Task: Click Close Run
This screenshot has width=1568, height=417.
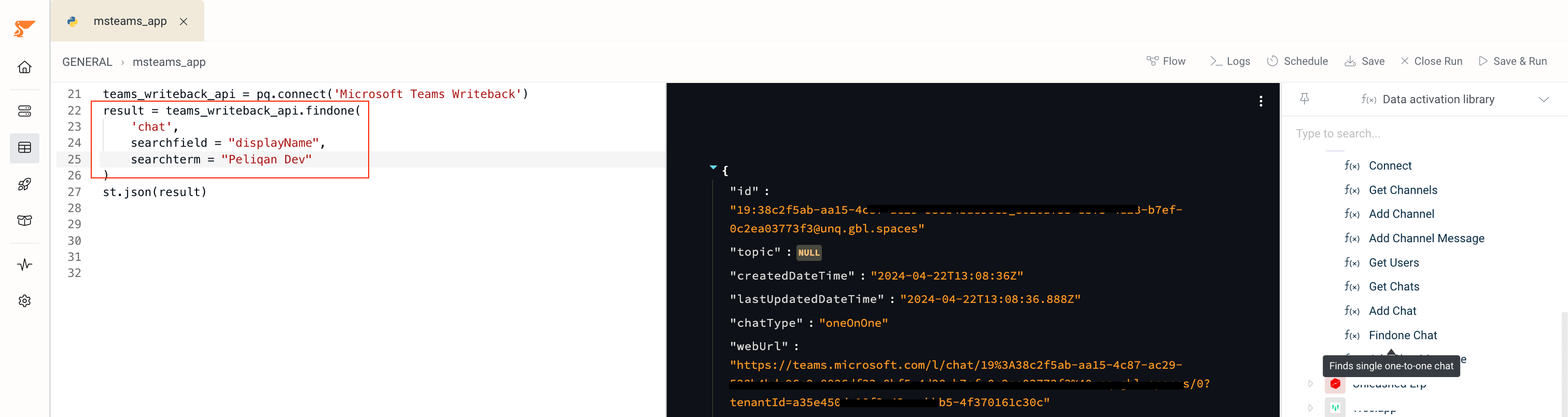Action: pyautogui.click(x=1431, y=62)
